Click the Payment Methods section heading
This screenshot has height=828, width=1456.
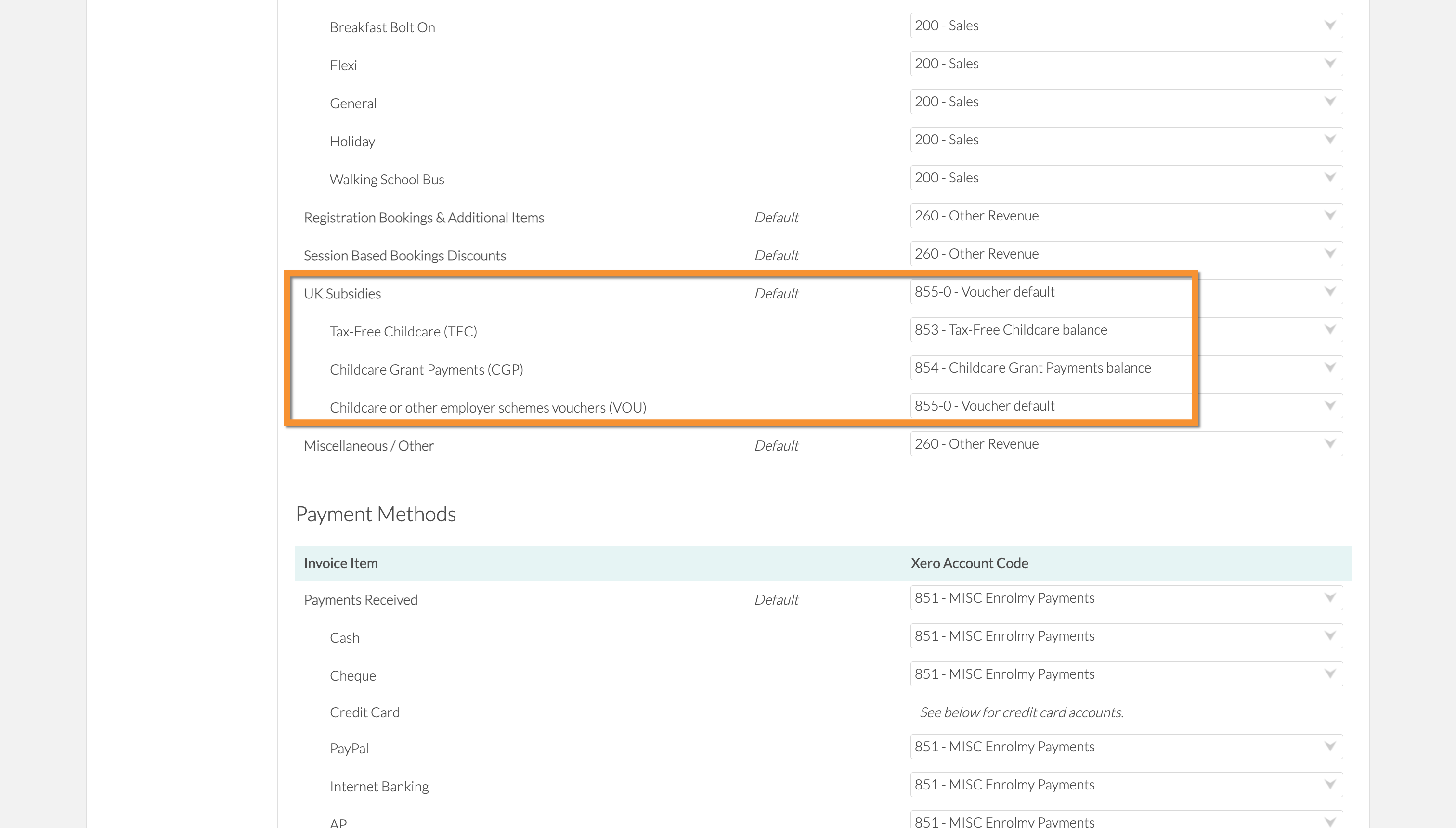[x=376, y=515]
